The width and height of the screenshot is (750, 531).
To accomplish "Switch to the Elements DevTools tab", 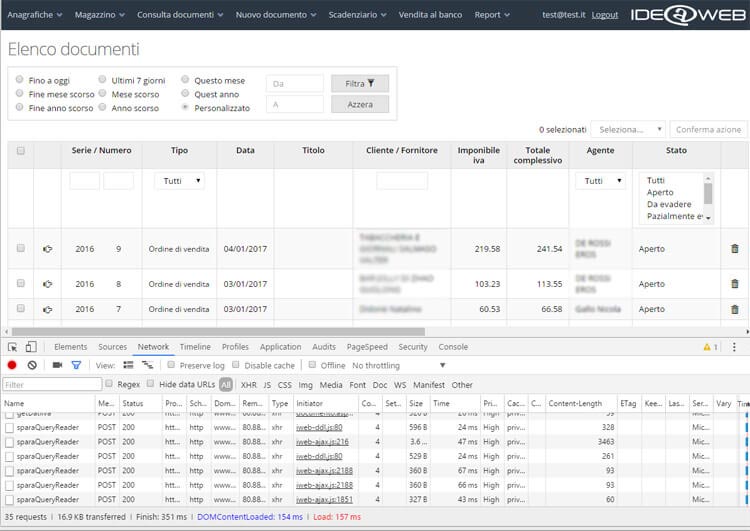I will click(70, 347).
